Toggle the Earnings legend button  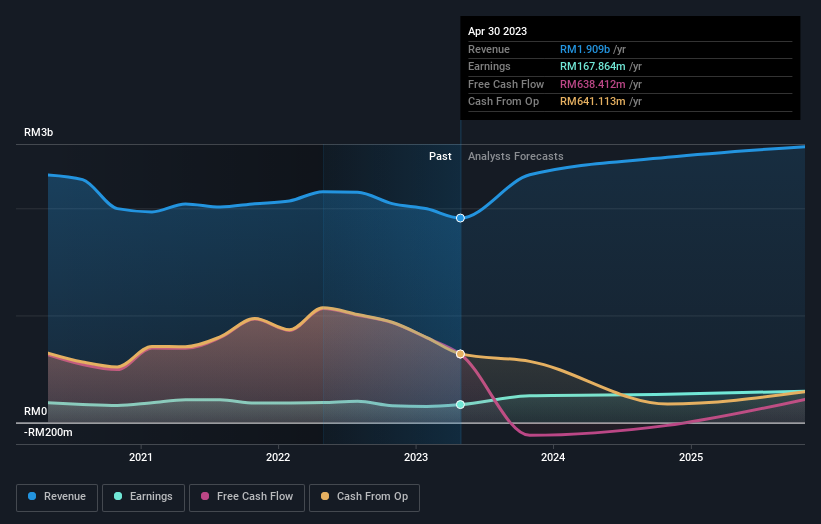pos(143,497)
